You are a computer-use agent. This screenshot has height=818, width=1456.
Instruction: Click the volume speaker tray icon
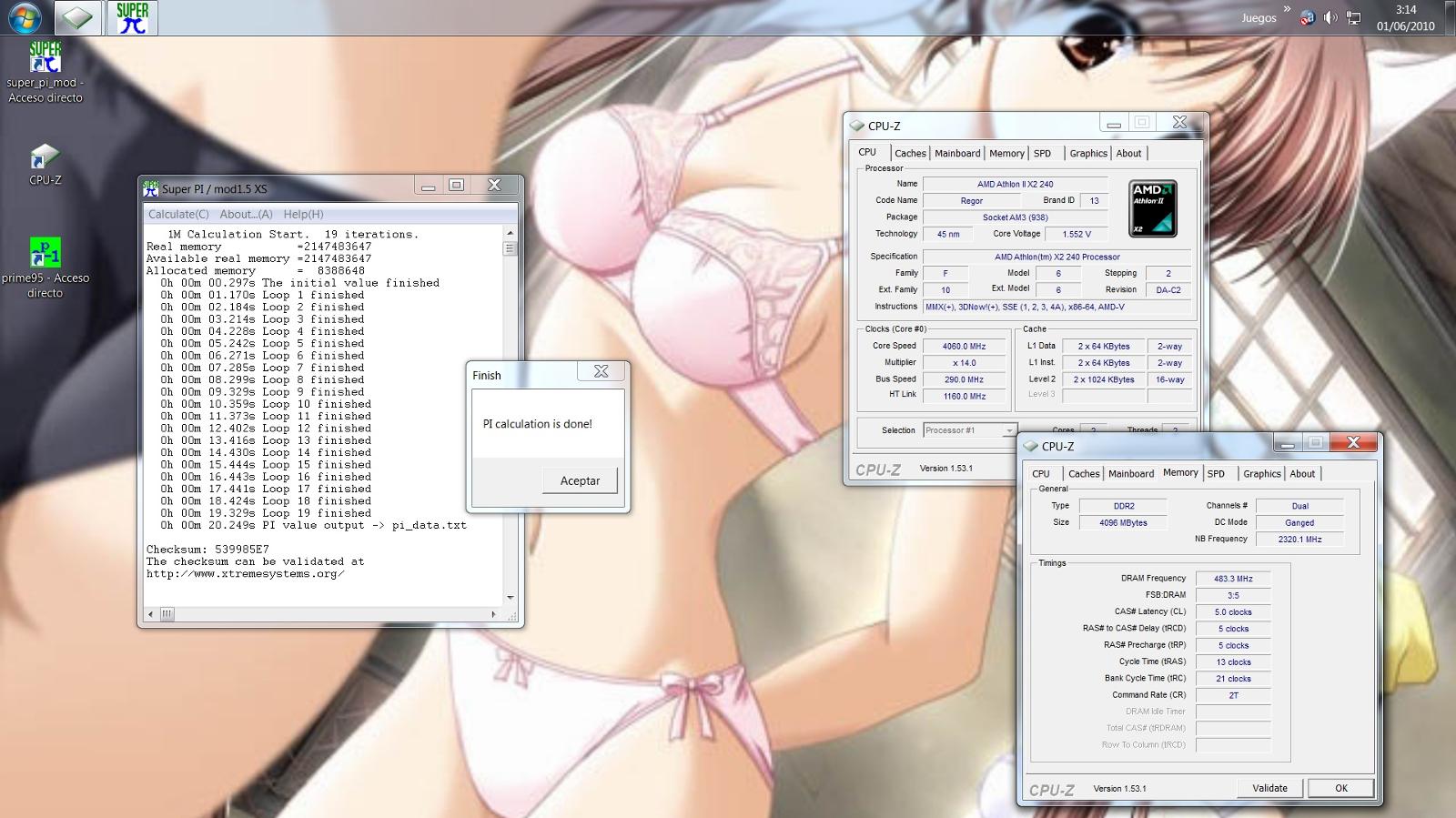[x=1330, y=18]
